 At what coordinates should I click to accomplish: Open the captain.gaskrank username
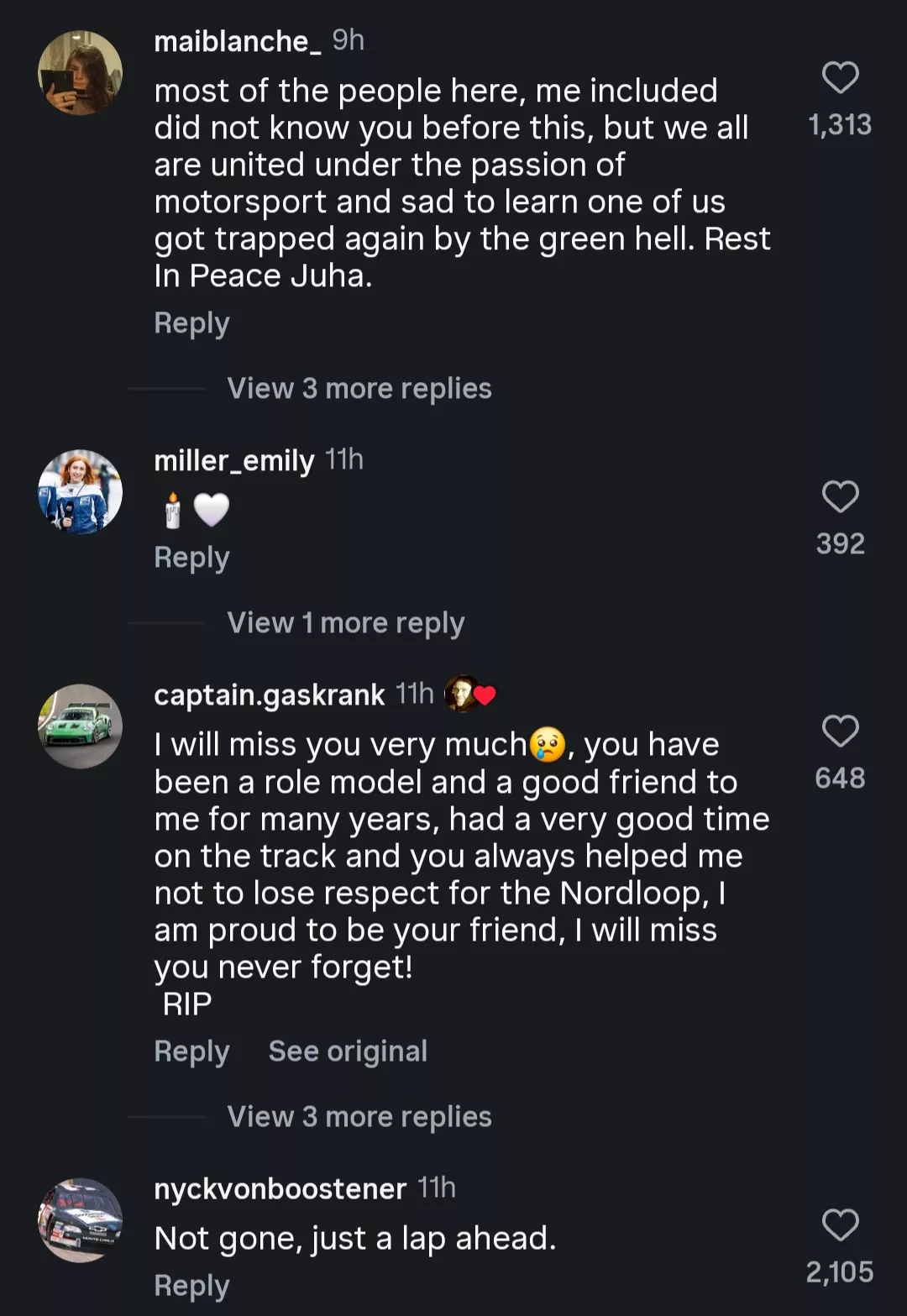click(269, 695)
